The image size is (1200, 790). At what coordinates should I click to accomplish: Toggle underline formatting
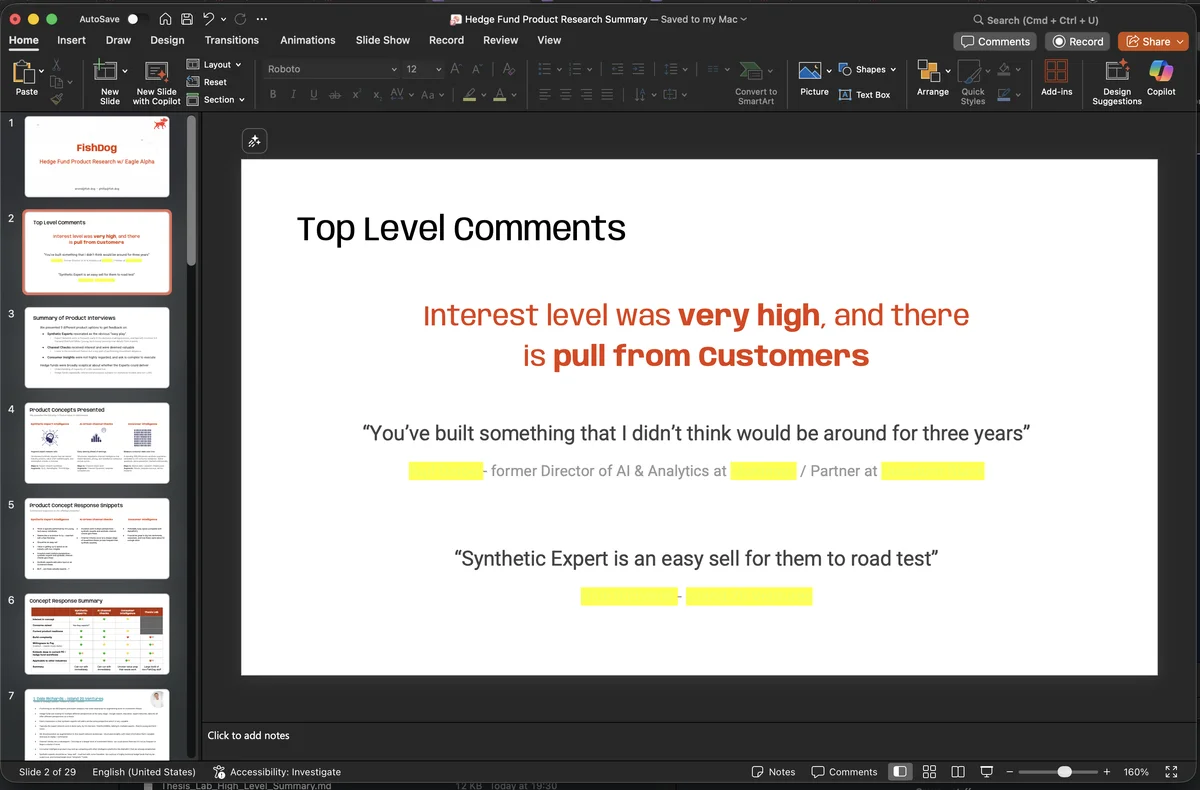pos(314,95)
